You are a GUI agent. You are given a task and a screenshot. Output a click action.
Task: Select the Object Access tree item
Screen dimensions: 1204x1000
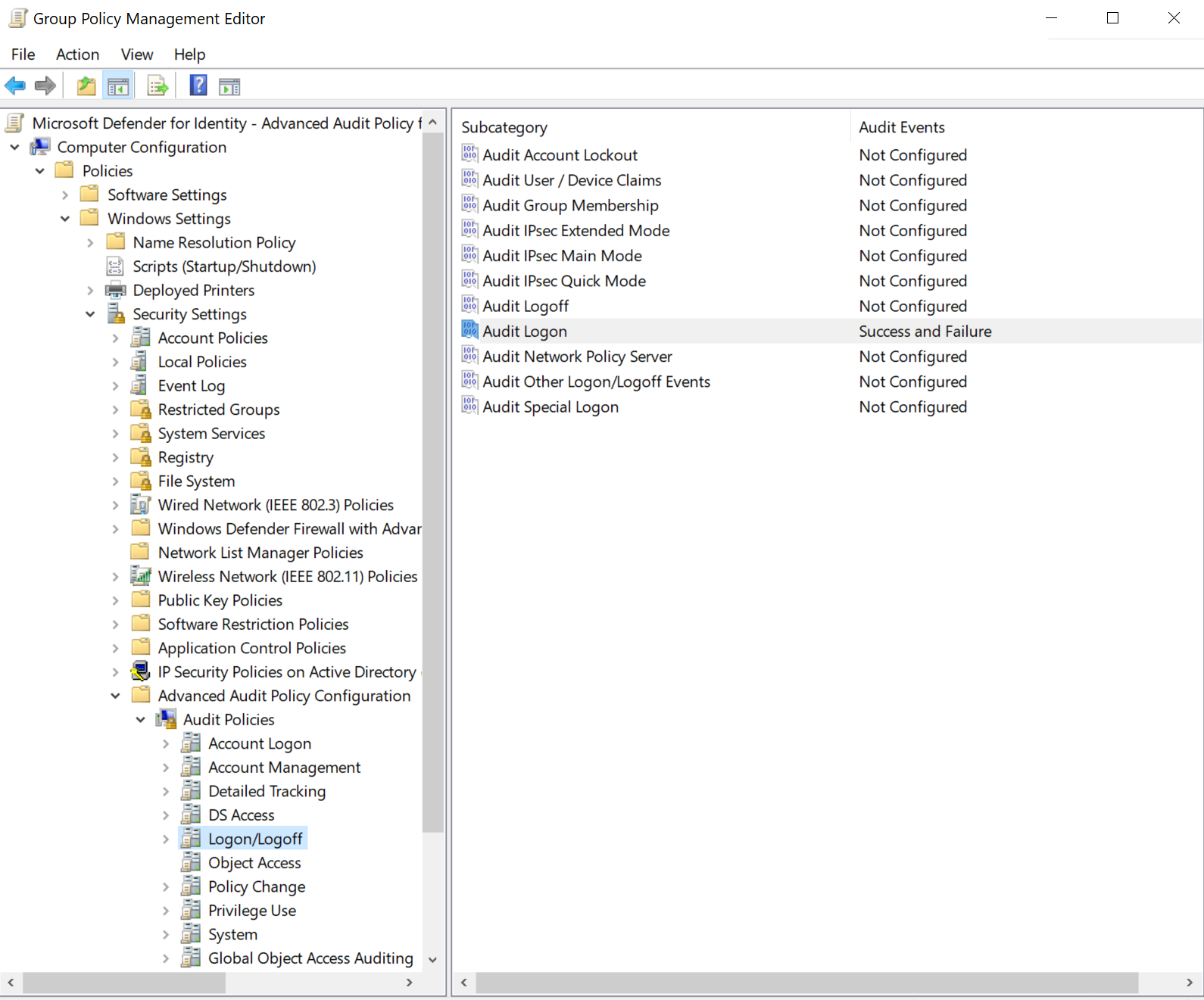tap(254, 863)
